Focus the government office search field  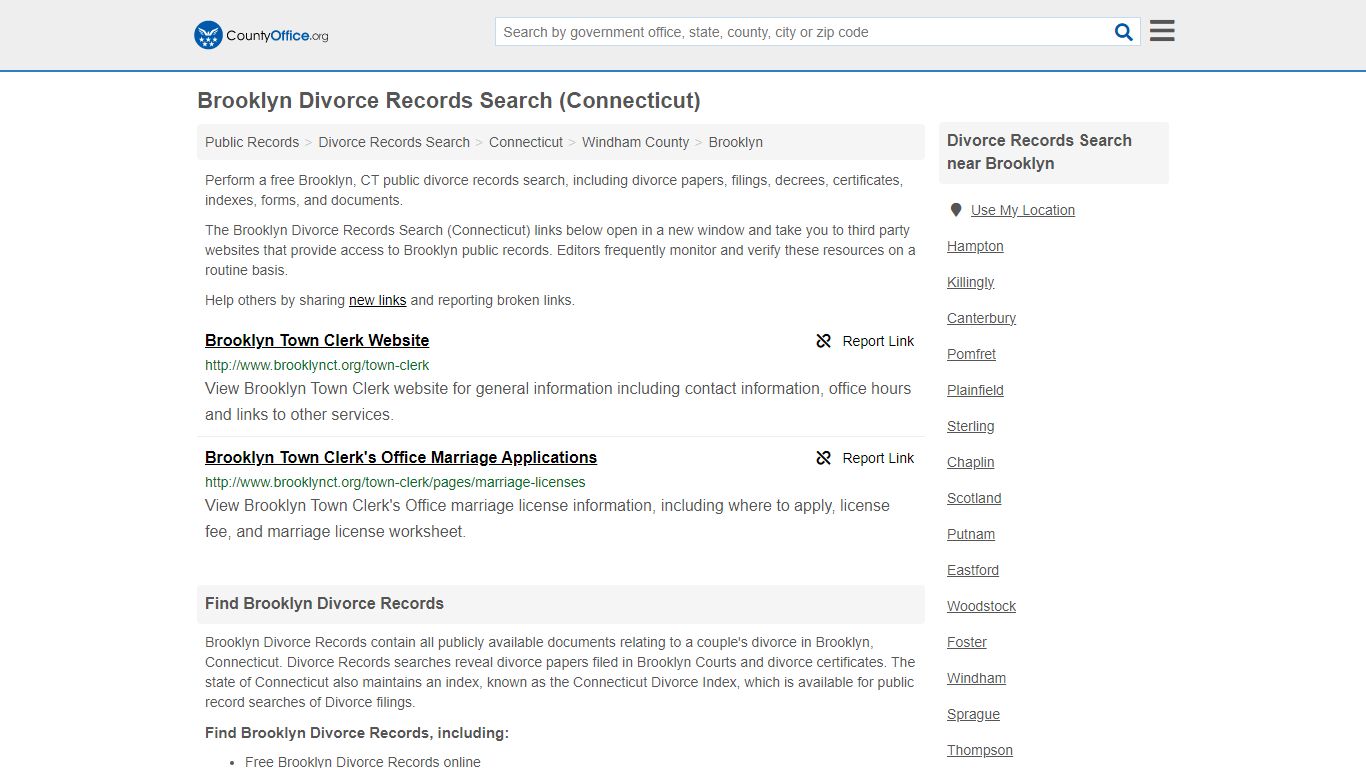pyautogui.click(x=804, y=32)
